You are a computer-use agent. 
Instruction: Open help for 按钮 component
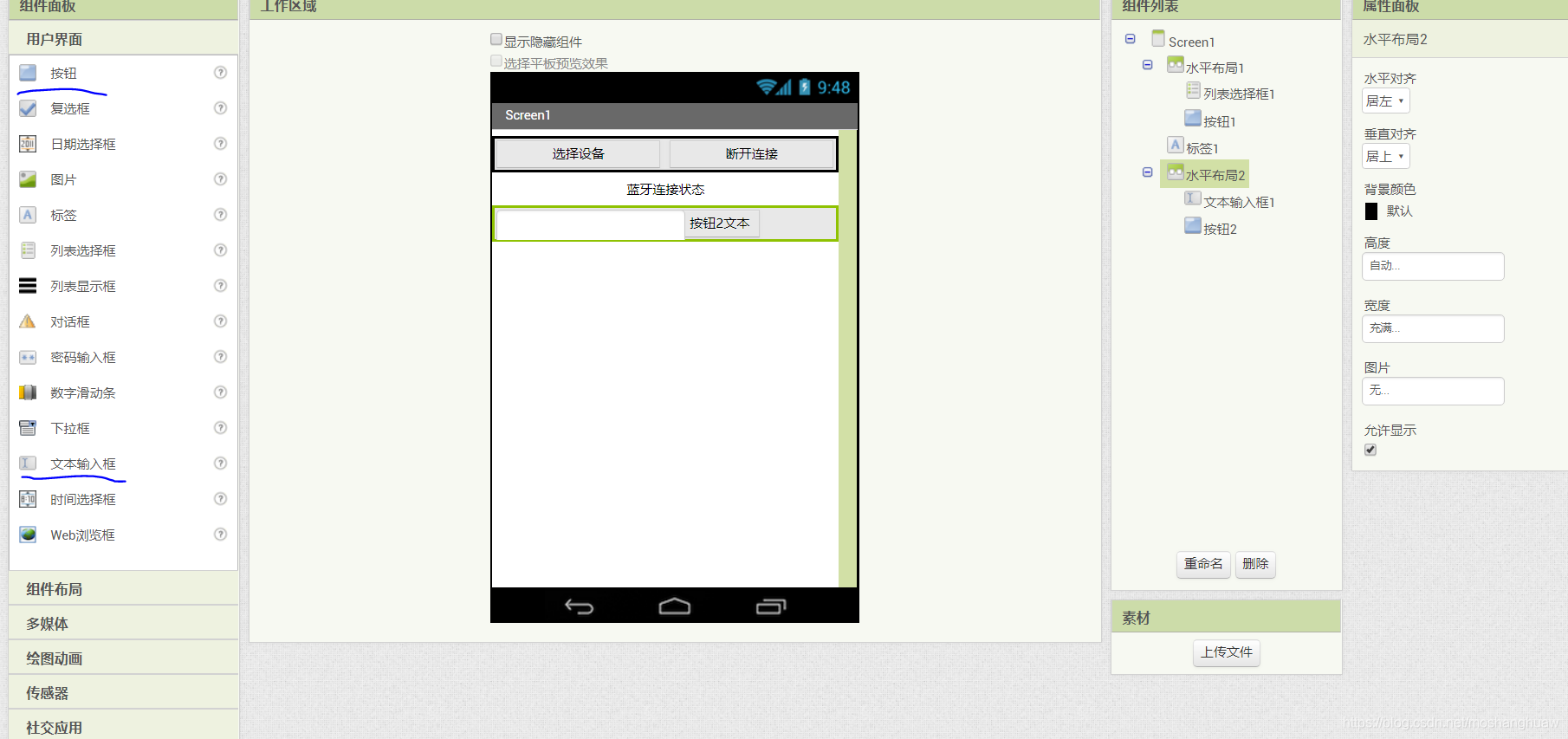(220, 73)
